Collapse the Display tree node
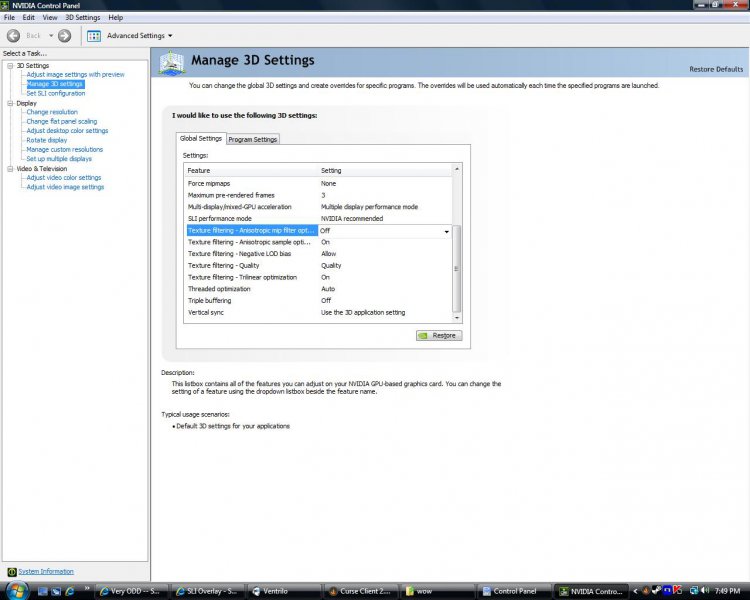 10,103
